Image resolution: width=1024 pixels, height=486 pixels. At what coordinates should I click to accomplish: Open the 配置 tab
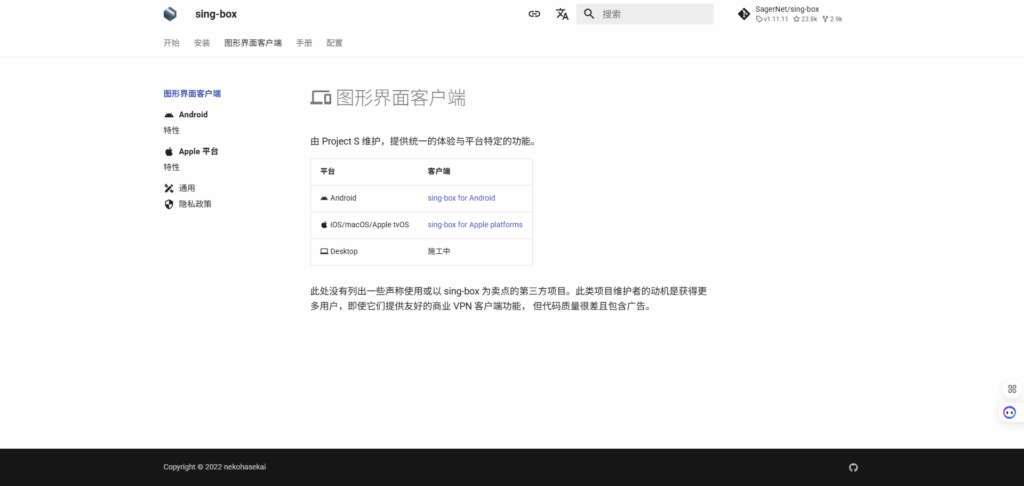(334, 43)
